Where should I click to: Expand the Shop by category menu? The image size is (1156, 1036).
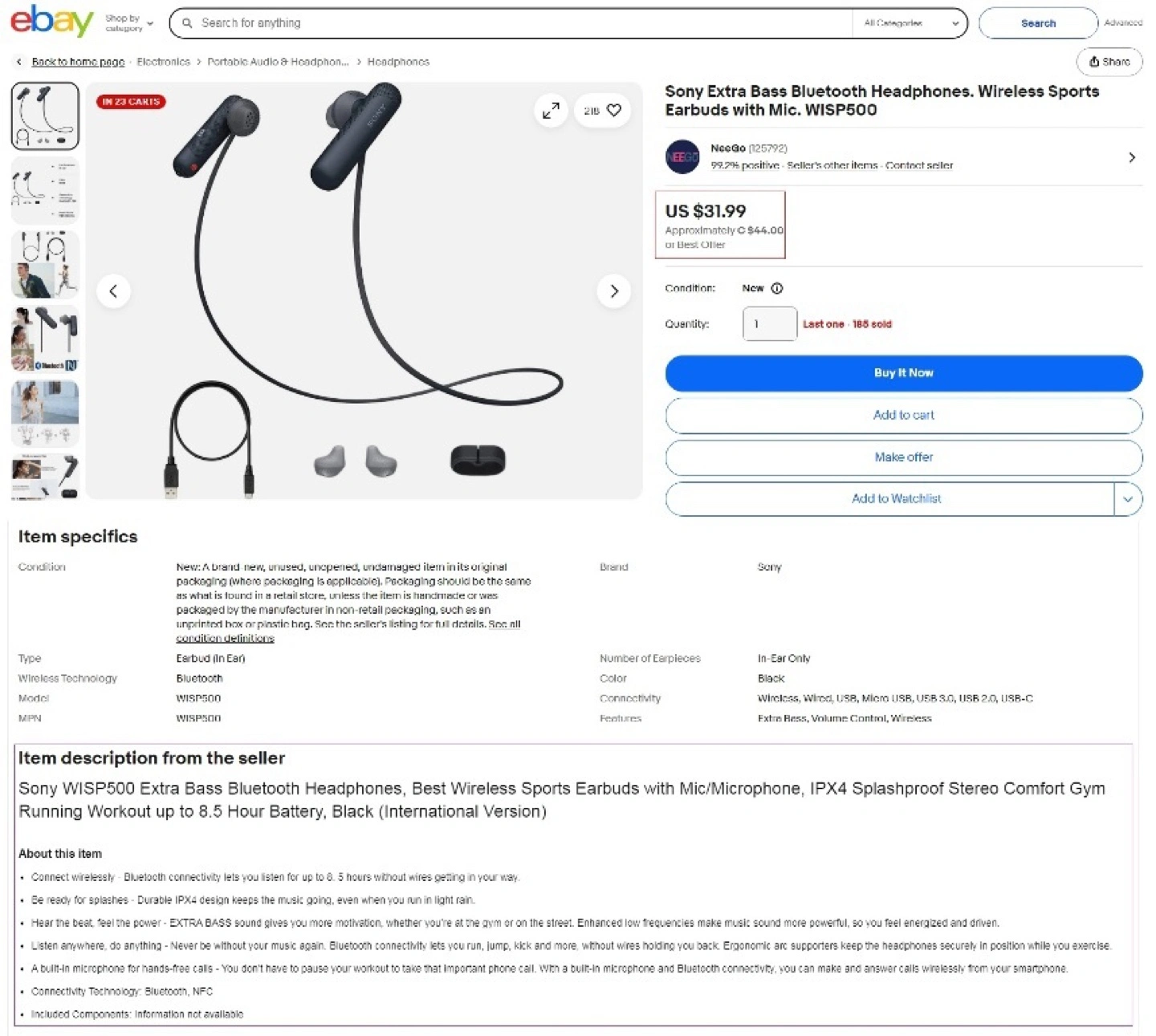tap(129, 23)
